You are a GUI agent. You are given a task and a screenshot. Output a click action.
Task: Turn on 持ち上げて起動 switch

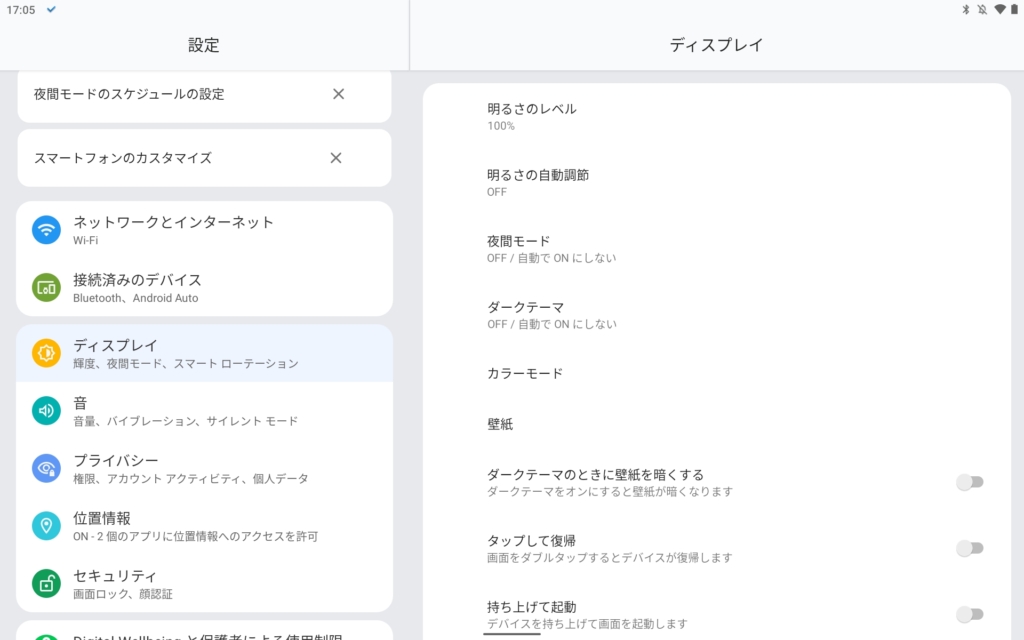[969, 614]
